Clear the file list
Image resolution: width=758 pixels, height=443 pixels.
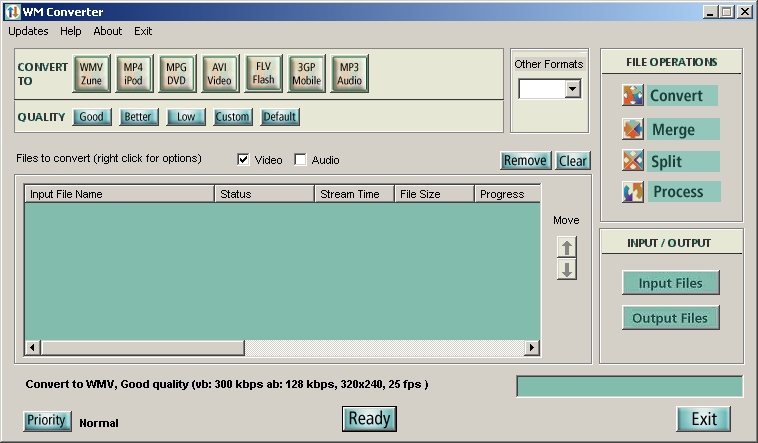(x=573, y=161)
